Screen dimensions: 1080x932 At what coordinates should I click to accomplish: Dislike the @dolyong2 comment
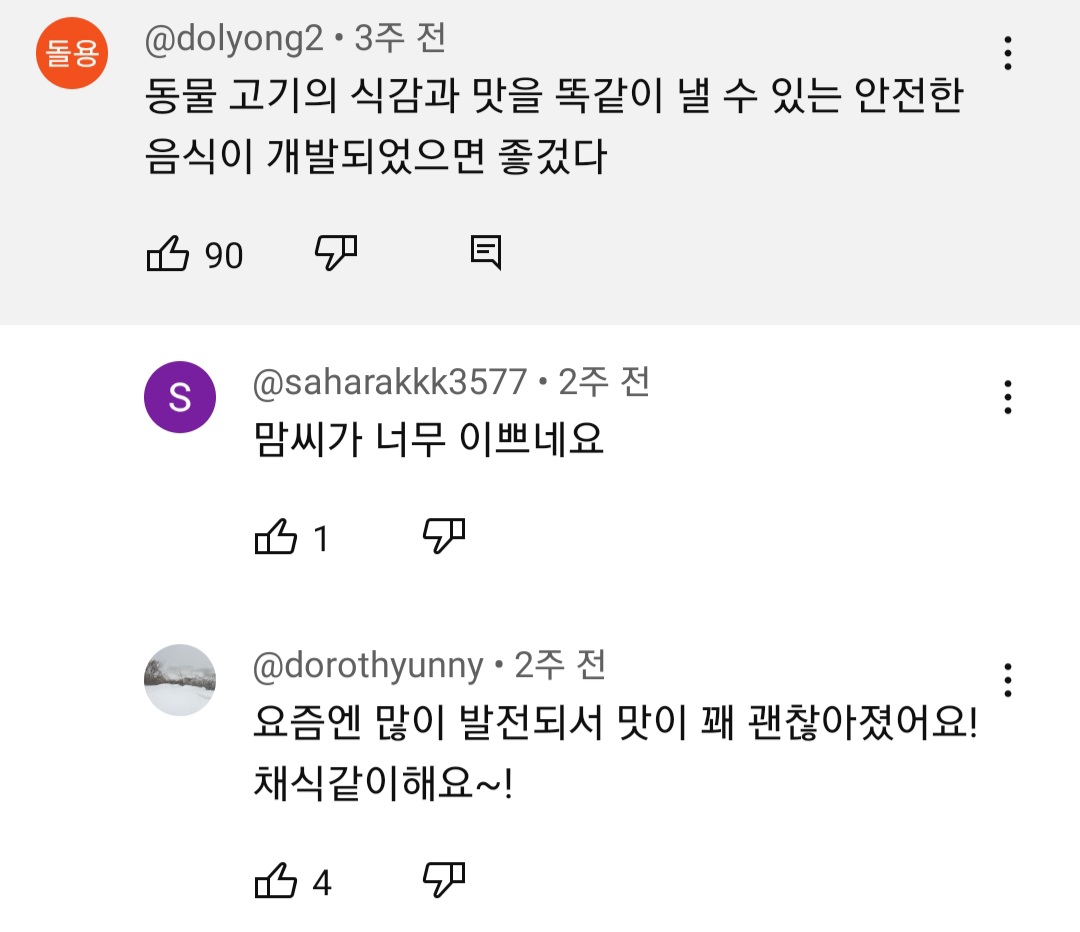click(x=336, y=254)
